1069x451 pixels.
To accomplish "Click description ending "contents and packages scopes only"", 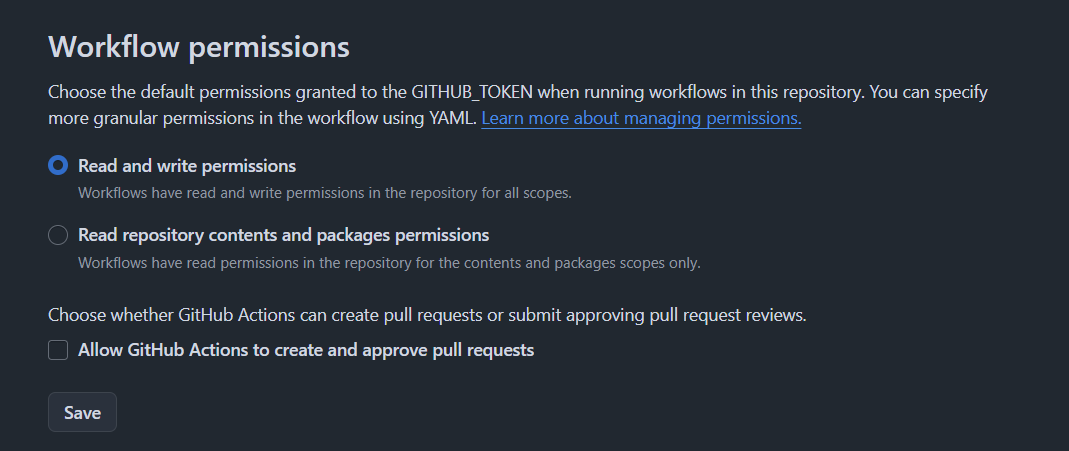I will click(x=389, y=262).
